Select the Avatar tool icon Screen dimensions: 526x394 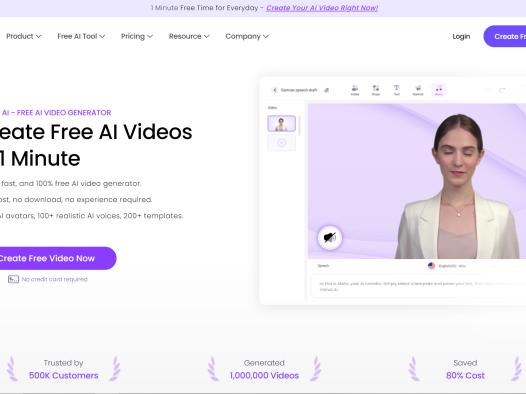pos(355,90)
